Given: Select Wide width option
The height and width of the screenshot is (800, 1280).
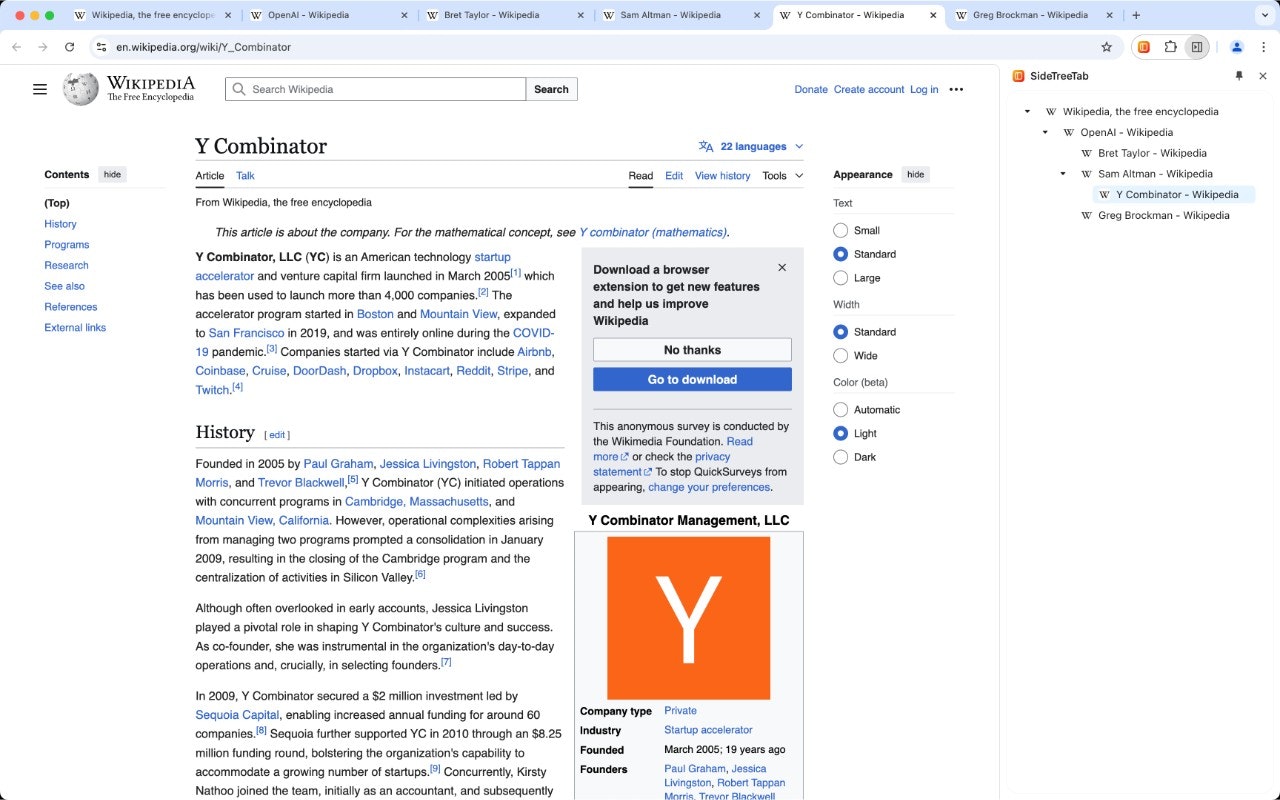Looking at the screenshot, I should pyautogui.click(x=840, y=356).
